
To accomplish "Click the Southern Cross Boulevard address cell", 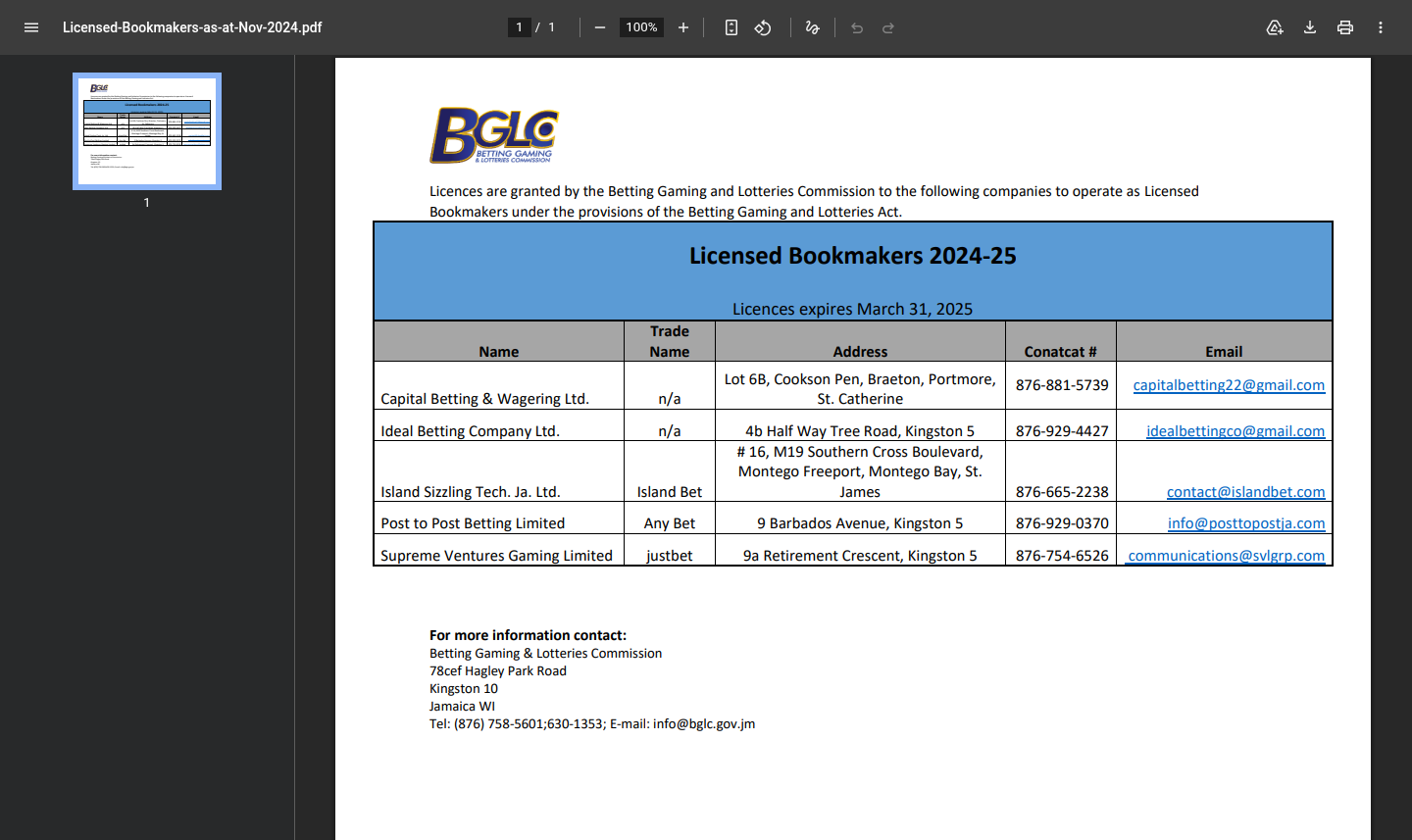I will click(860, 471).
